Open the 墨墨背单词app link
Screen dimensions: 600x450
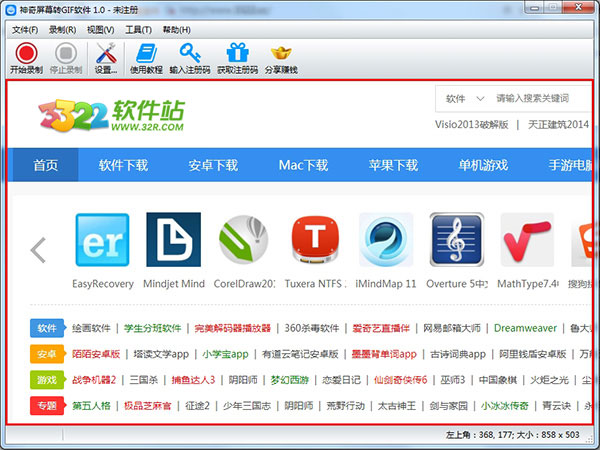tap(384, 354)
